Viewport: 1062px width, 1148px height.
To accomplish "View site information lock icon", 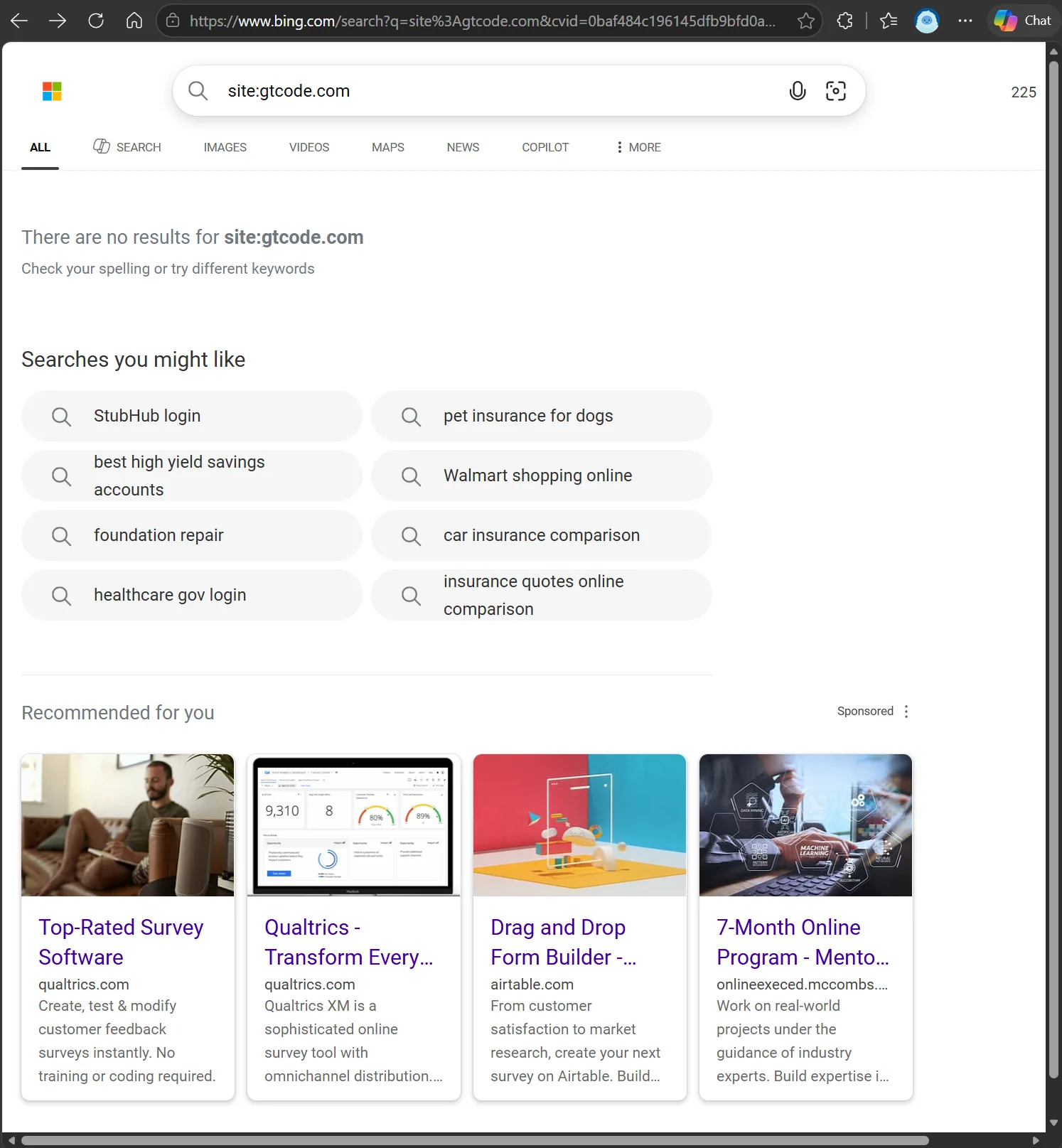I will click(x=173, y=21).
